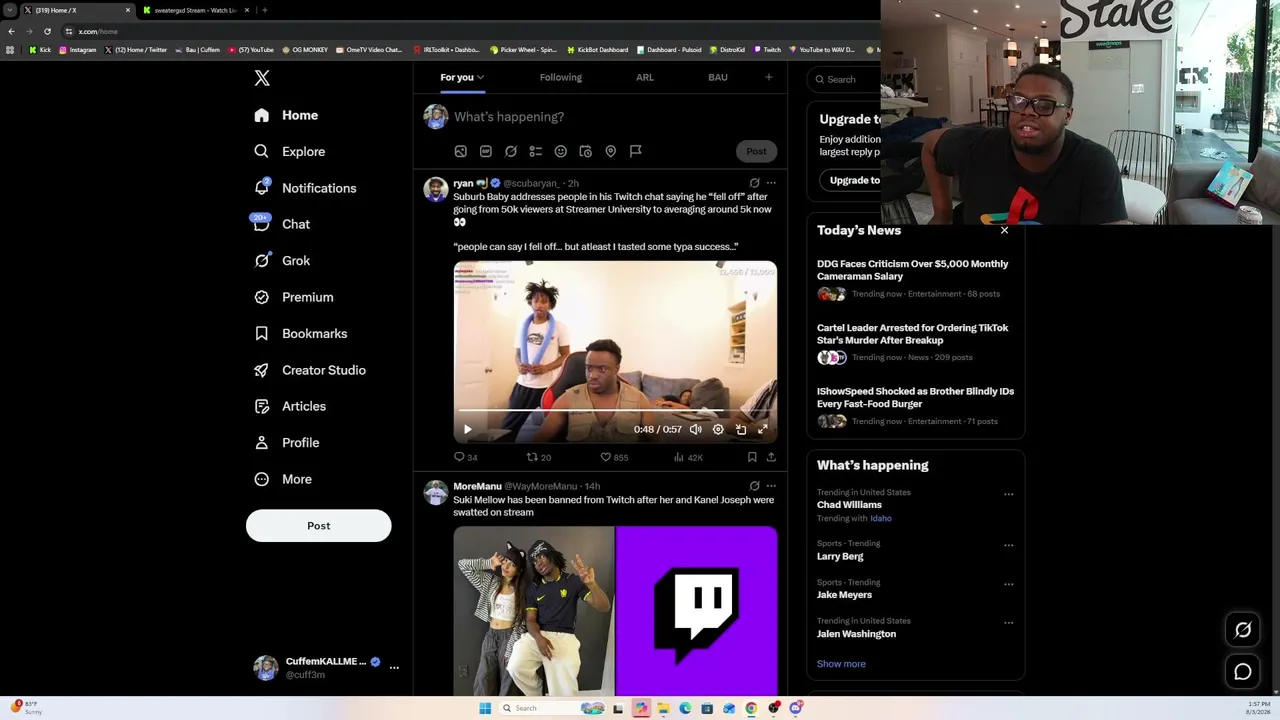Open account menu dots beside CuffemKALLME

[394, 667]
